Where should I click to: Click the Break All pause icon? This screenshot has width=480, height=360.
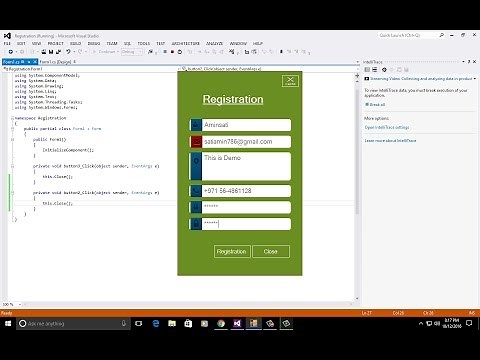click(165, 52)
